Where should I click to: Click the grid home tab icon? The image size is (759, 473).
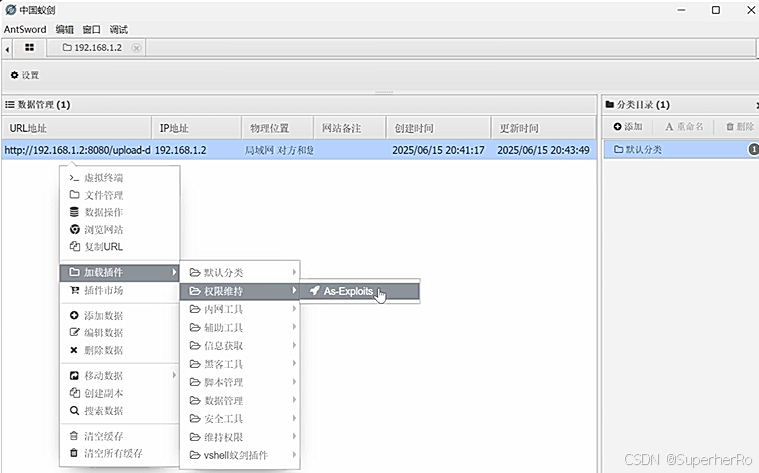[x=30, y=47]
